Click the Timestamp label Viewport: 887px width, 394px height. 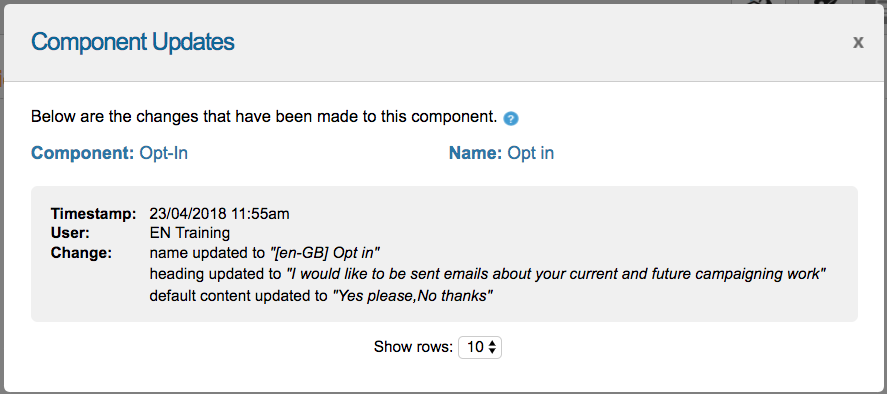pyautogui.click(x=93, y=214)
